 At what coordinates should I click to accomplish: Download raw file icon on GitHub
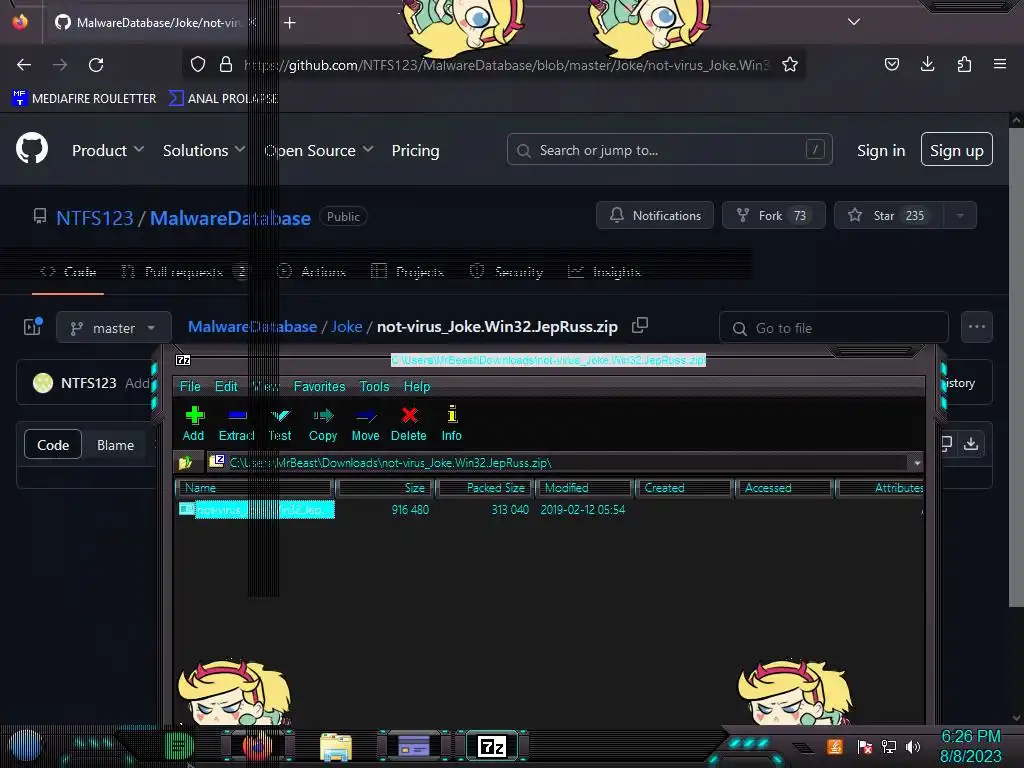pos(971,444)
